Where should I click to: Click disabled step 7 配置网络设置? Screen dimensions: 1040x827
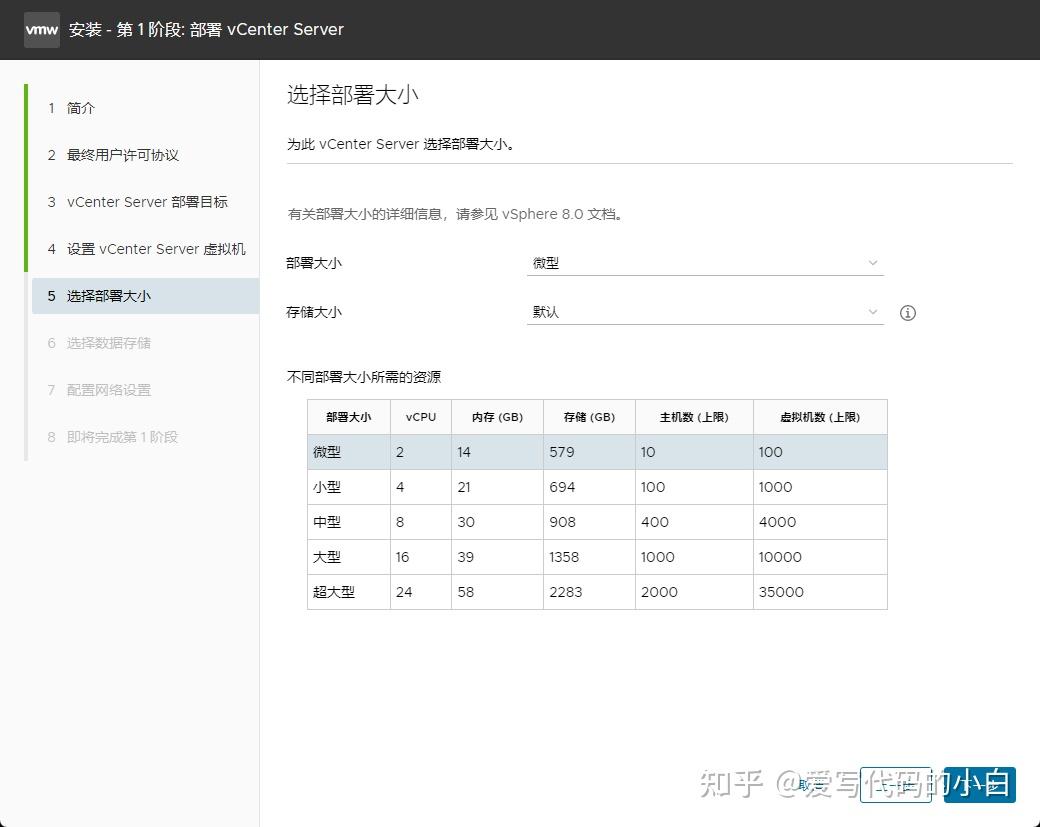point(99,390)
